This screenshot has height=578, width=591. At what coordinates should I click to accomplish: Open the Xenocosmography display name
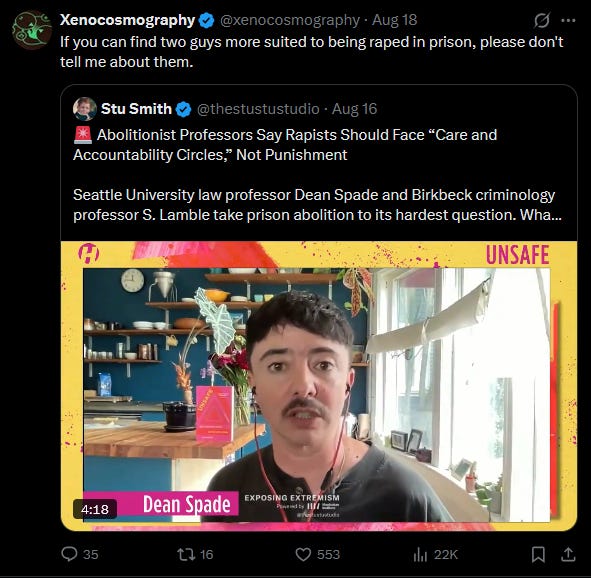pyautogui.click(x=127, y=20)
